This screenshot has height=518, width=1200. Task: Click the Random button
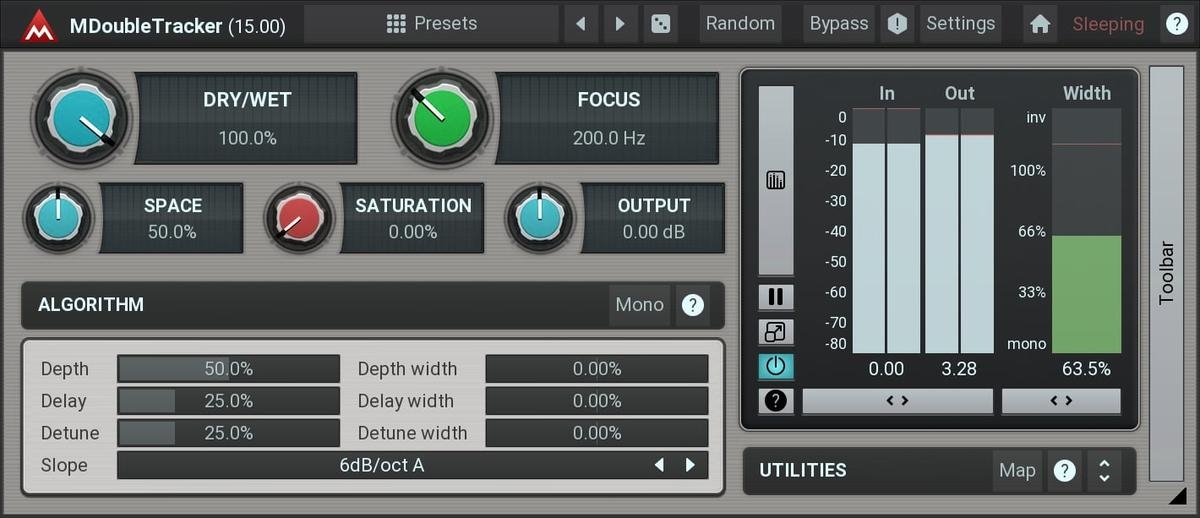point(740,24)
